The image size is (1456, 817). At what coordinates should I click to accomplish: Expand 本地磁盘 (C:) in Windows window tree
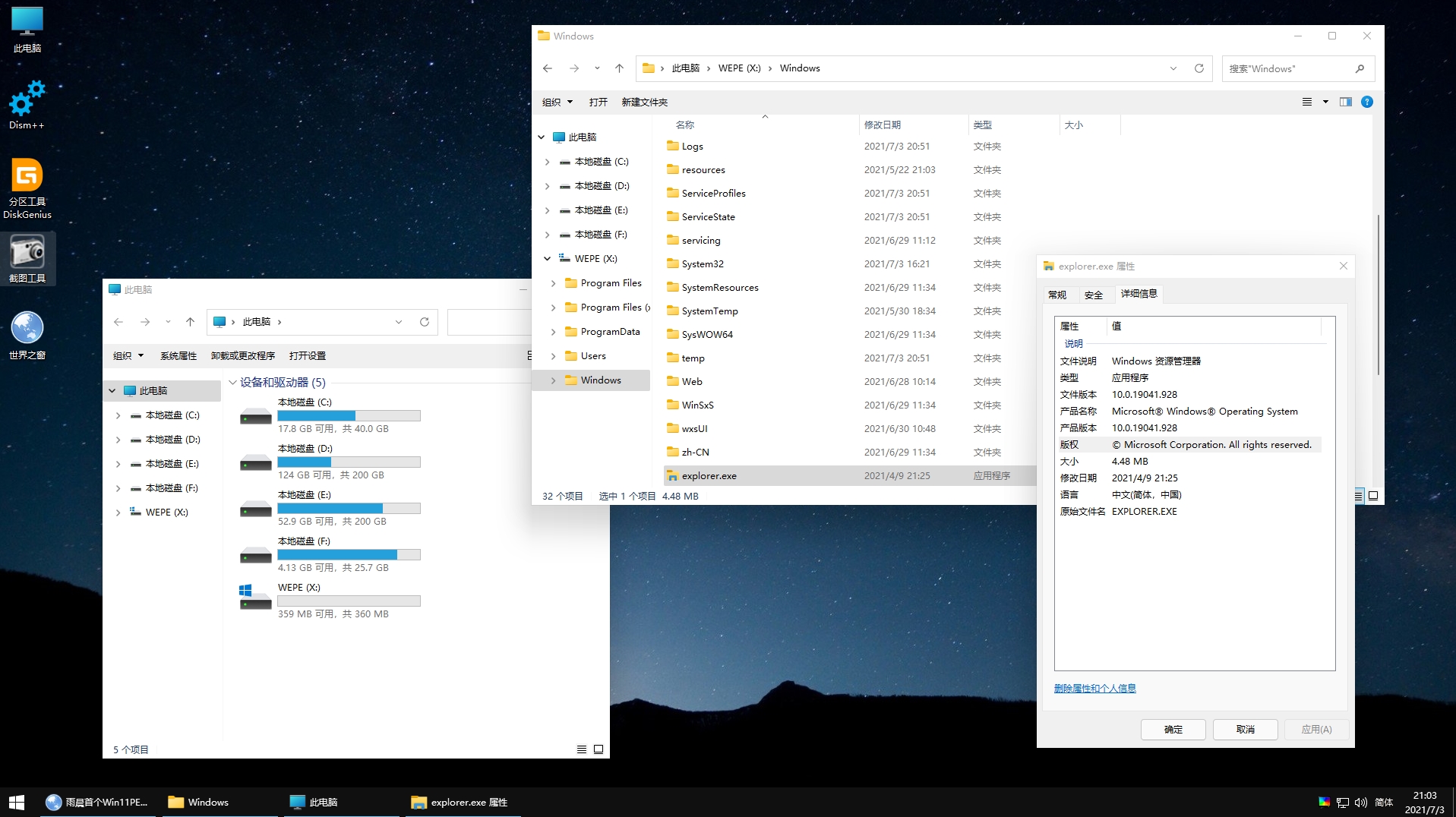548,162
